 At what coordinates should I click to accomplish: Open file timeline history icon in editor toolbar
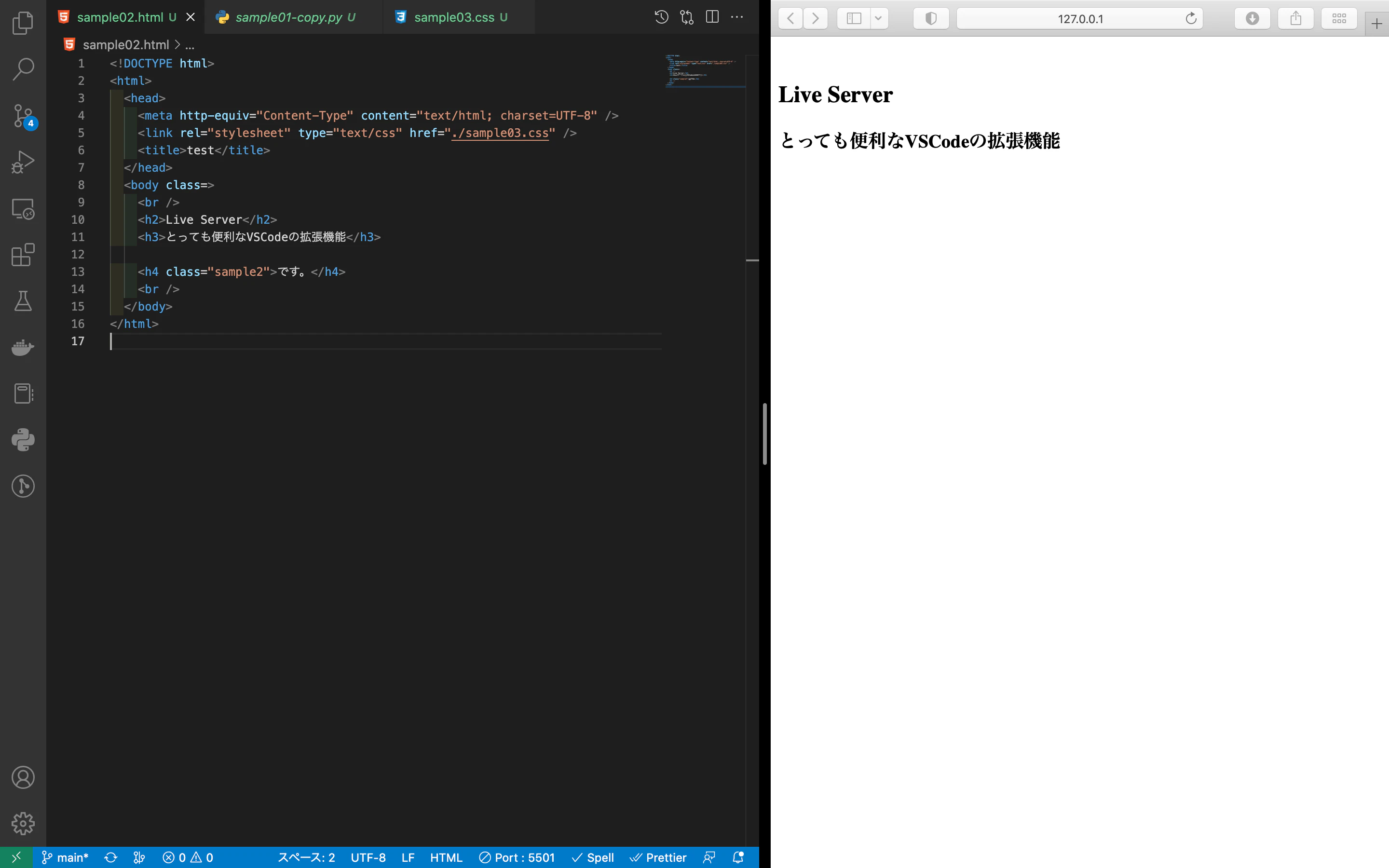coord(661,17)
